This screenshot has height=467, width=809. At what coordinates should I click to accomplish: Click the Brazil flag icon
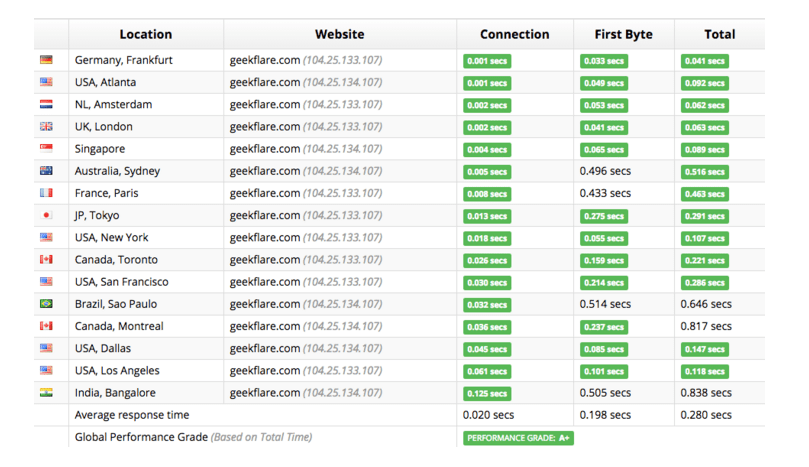[x=46, y=304]
